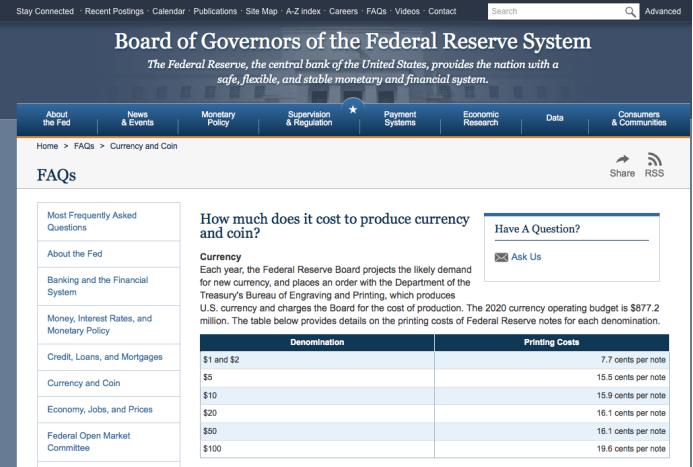Open Payment Systems navigation item

tap(400, 118)
